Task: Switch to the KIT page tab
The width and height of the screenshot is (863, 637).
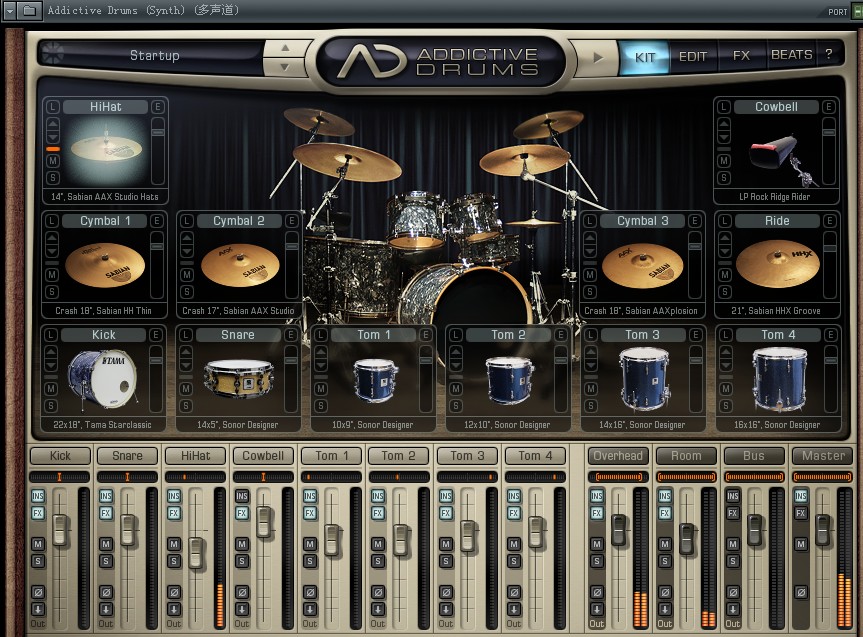Action: point(644,57)
